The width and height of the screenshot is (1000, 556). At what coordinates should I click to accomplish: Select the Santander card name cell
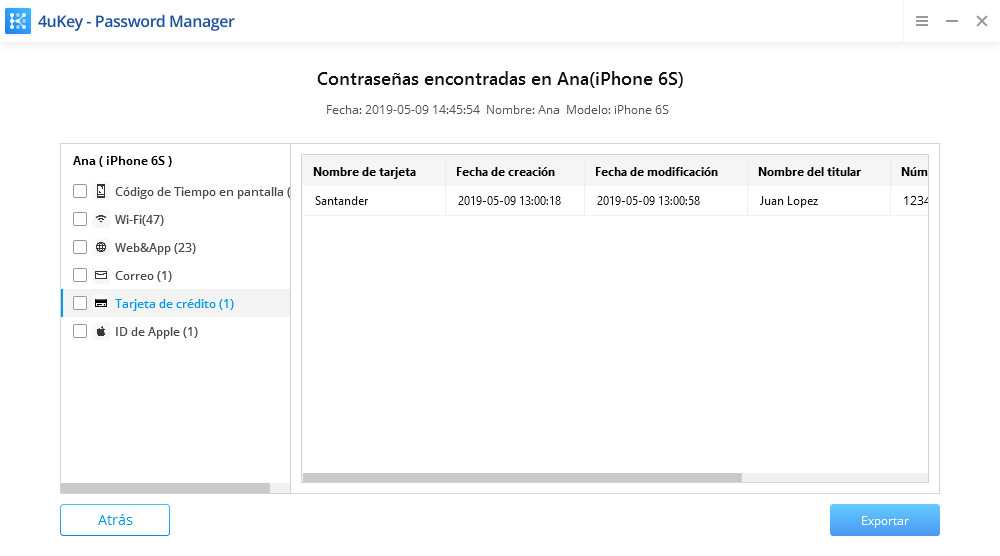point(374,201)
